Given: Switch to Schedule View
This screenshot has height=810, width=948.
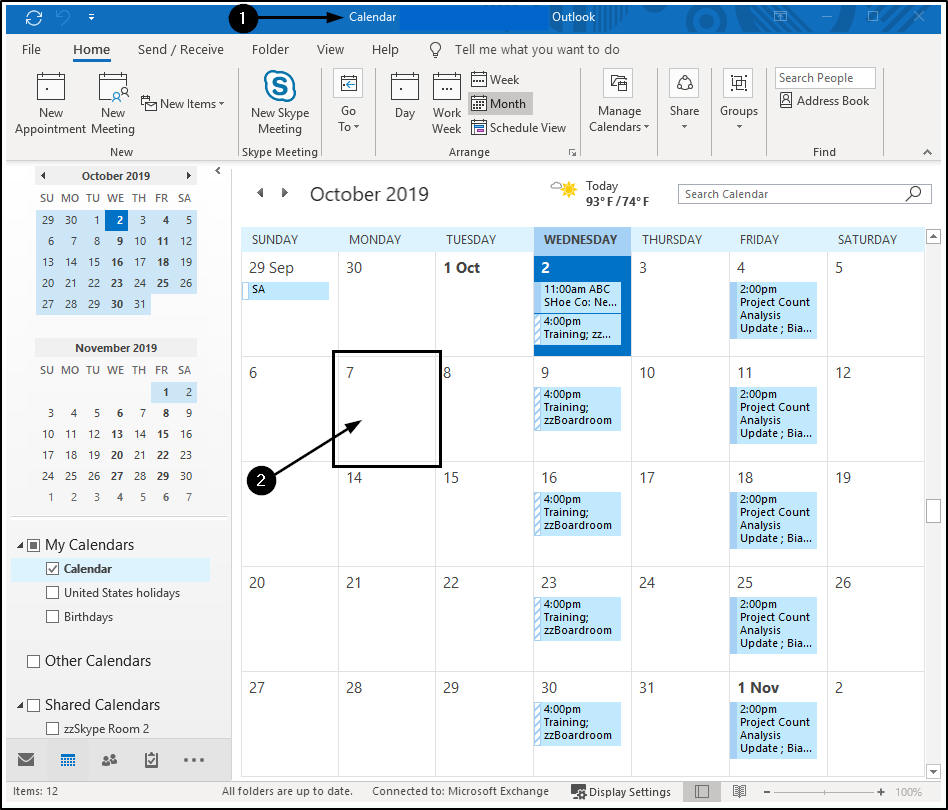Looking at the screenshot, I should tap(519, 128).
